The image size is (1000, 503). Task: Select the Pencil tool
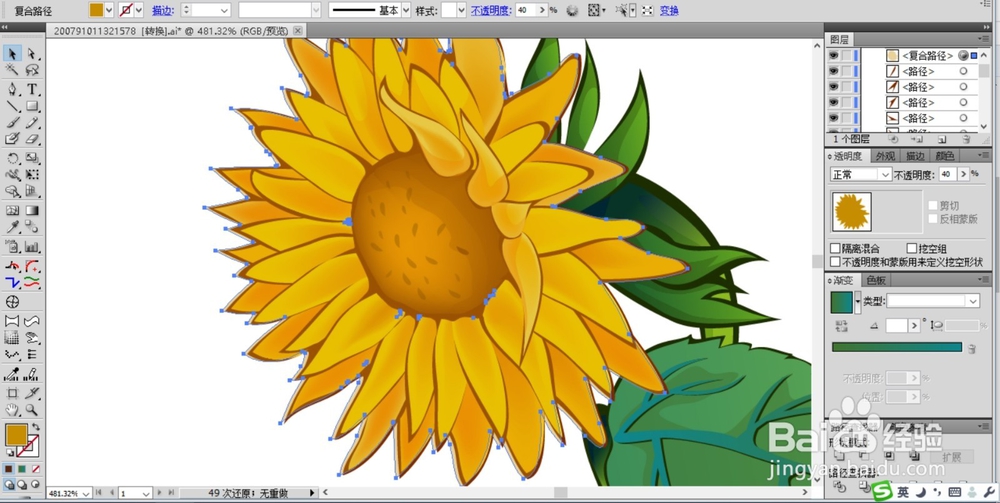[x=32, y=122]
